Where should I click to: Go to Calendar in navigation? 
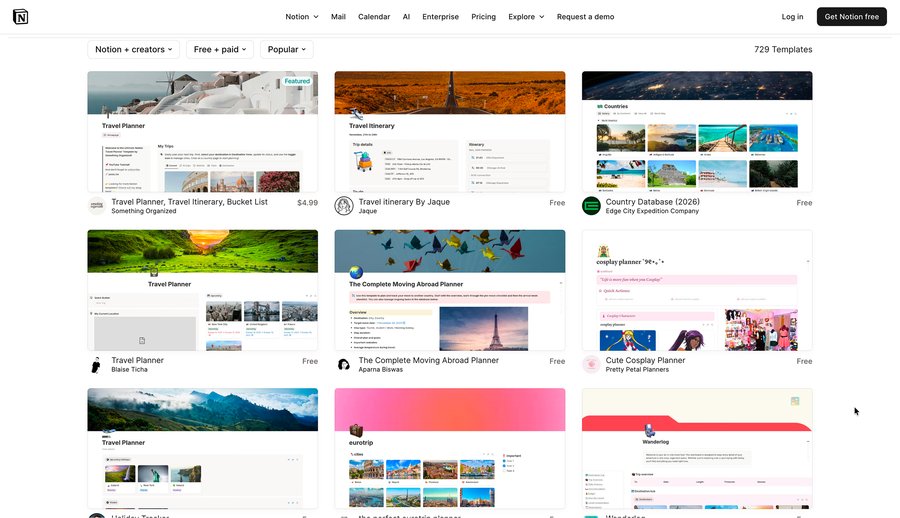[374, 17]
